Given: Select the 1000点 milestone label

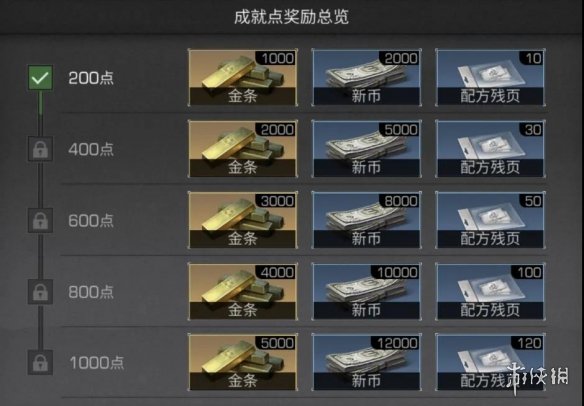Looking at the screenshot, I should pos(96,362).
